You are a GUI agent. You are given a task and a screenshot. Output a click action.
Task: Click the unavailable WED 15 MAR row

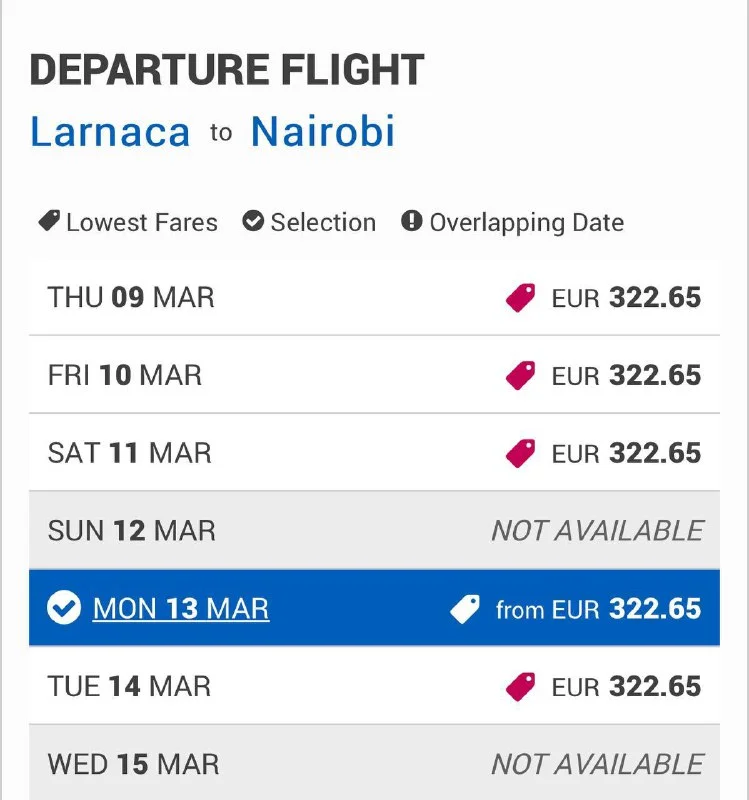click(x=374, y=765)
